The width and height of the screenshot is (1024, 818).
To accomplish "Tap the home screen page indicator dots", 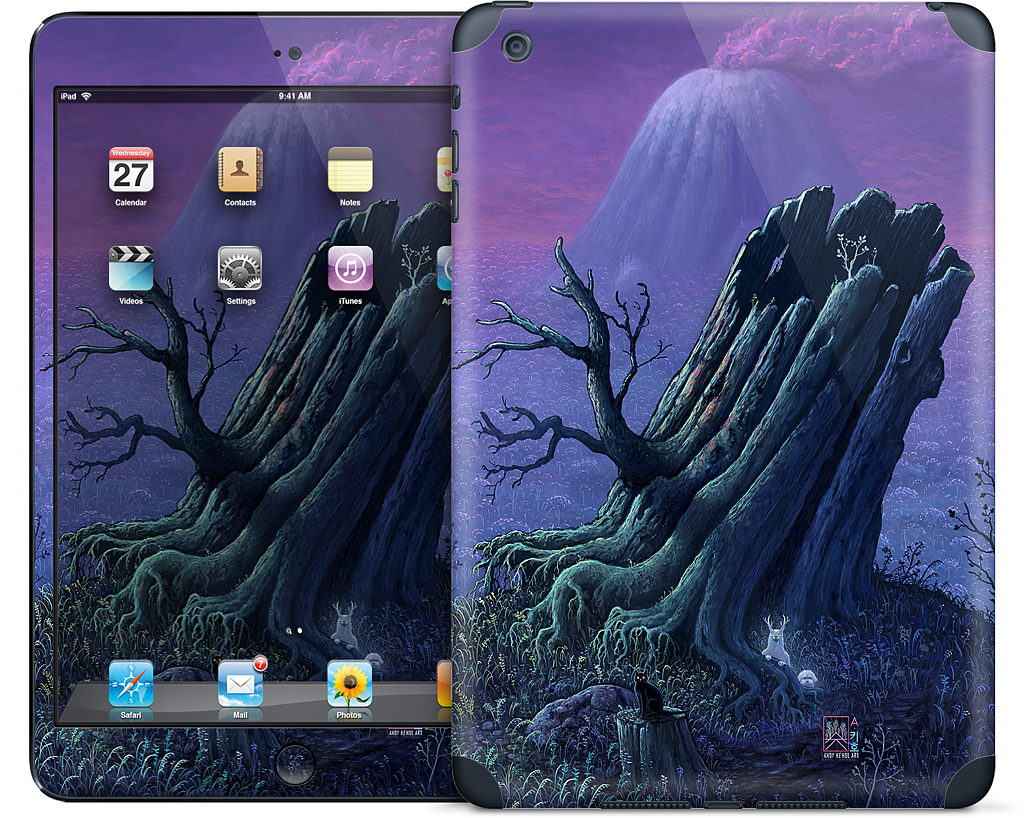I will point(294,631).
